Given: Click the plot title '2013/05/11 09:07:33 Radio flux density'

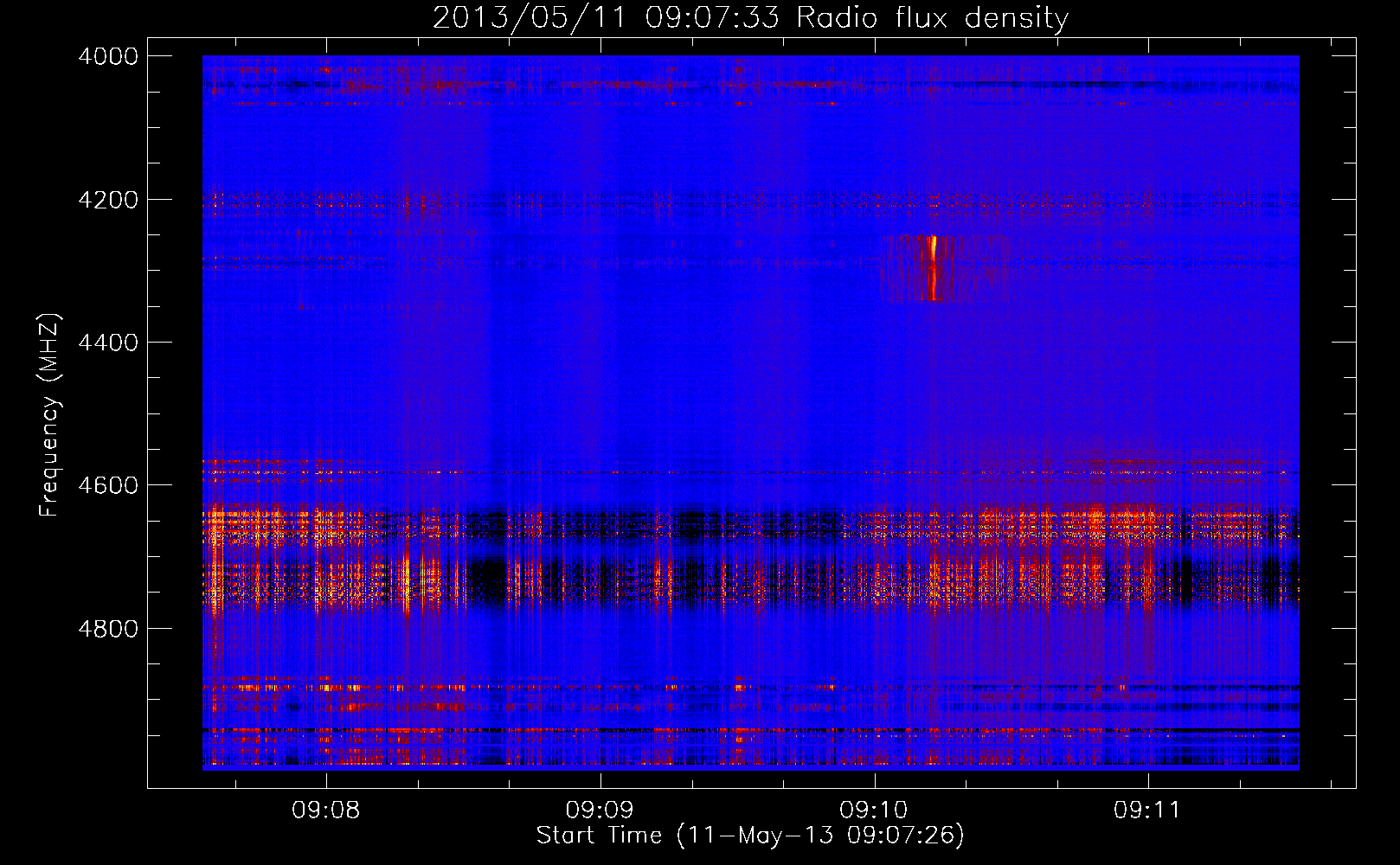Looking at the screenshot, I should click(750, 17).
